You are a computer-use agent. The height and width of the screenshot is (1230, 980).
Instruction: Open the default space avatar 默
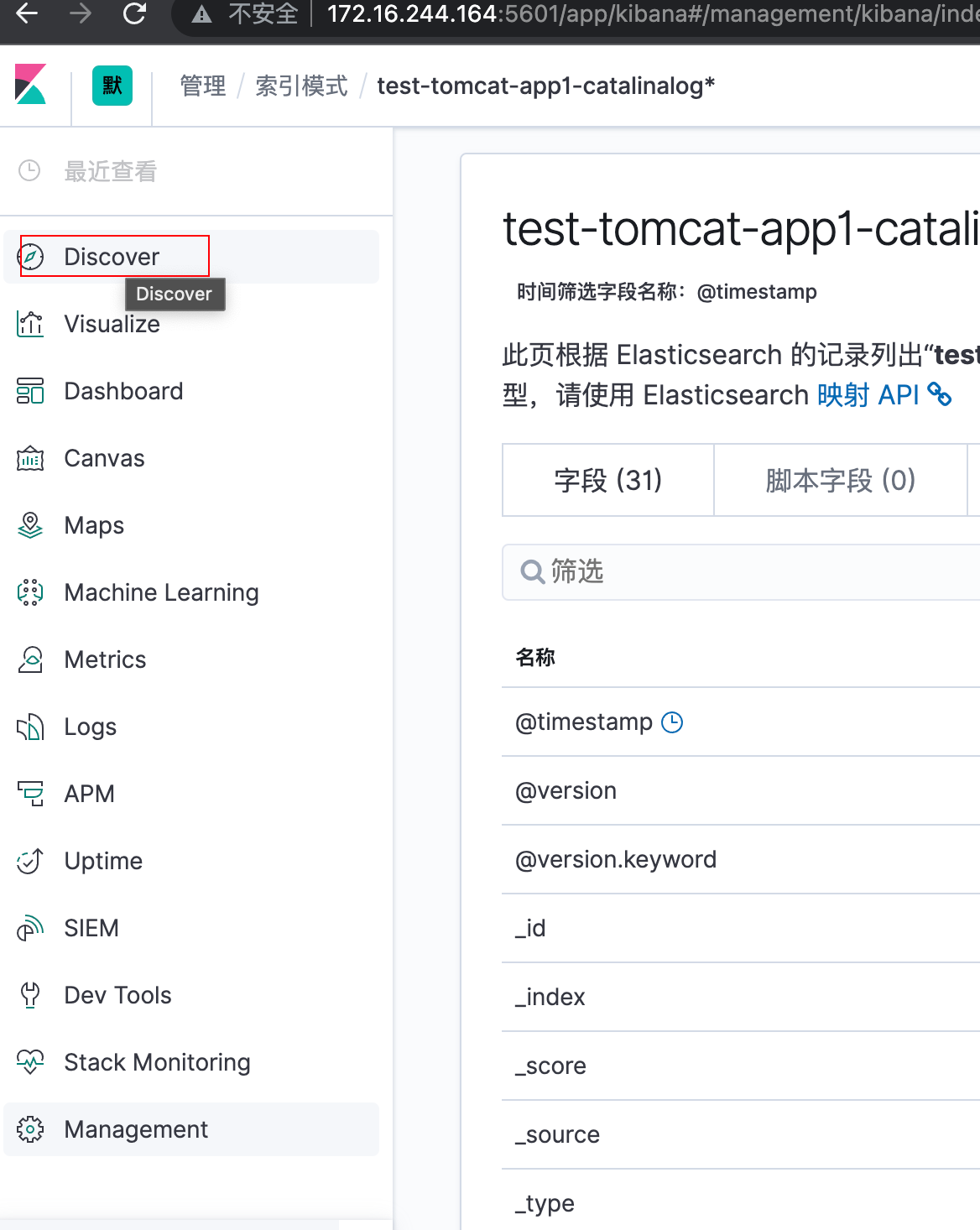pos(112,85)
